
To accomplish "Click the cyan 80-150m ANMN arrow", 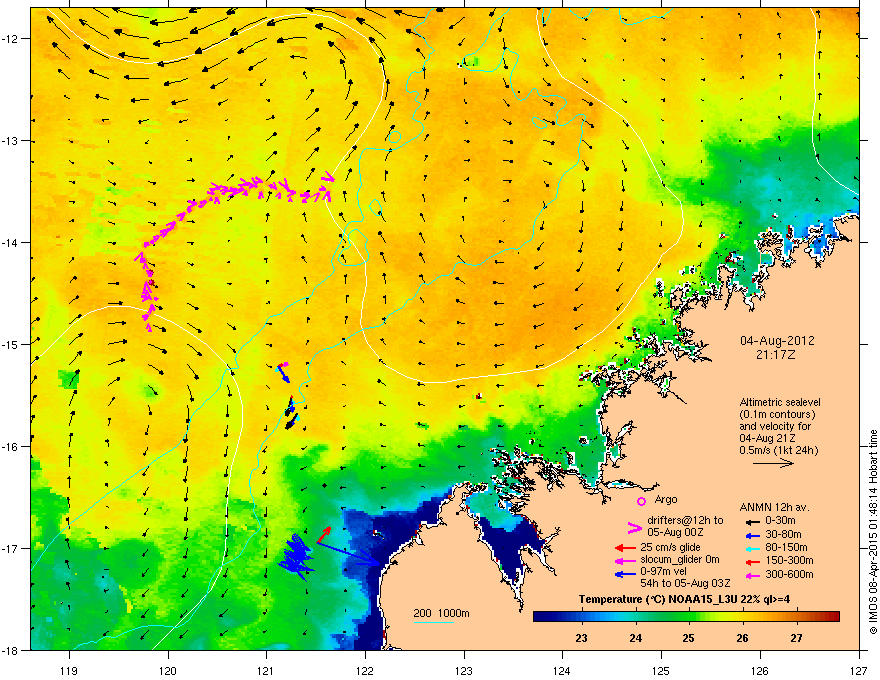I will (x=753, y=548).
